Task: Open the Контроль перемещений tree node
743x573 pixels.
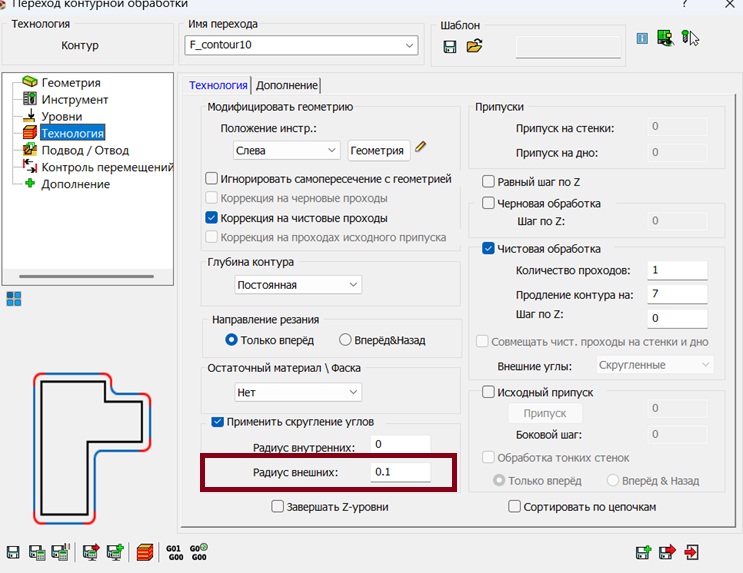Action: [107, 167]
